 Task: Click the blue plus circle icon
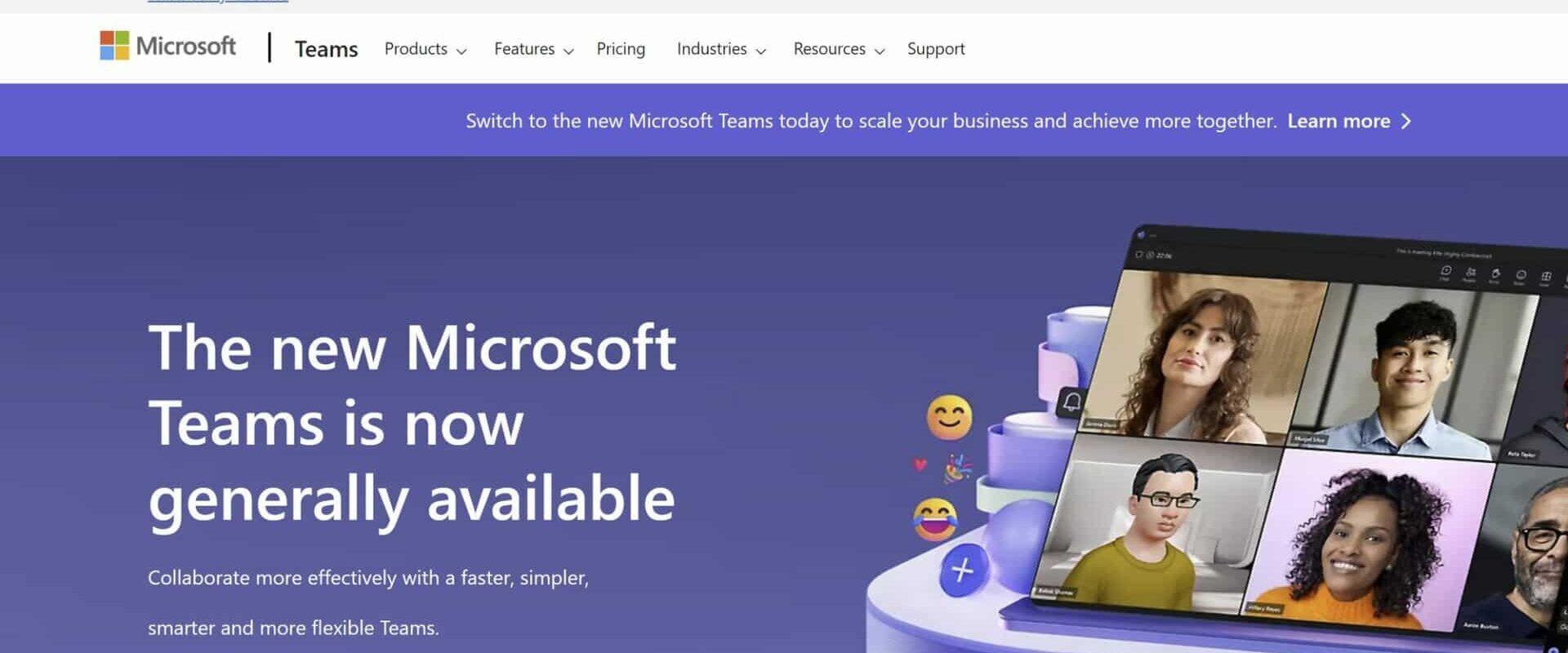click(963, 570)
